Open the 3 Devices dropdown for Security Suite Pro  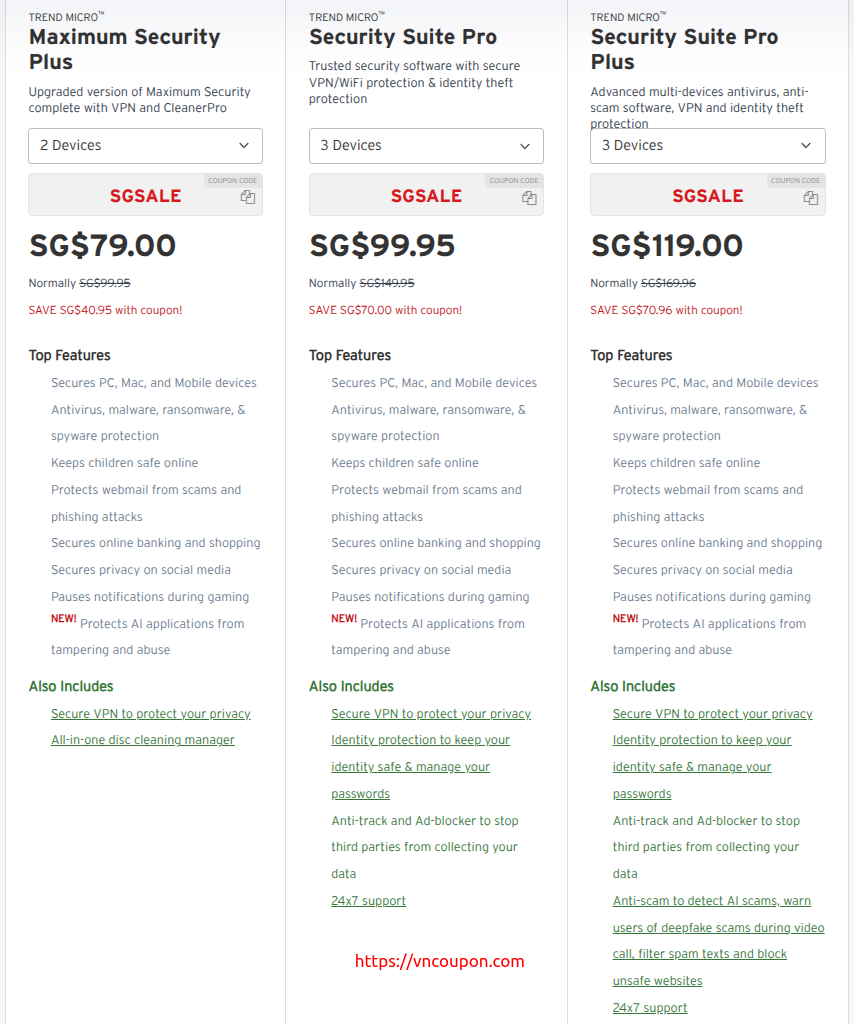tap(426, 146)
